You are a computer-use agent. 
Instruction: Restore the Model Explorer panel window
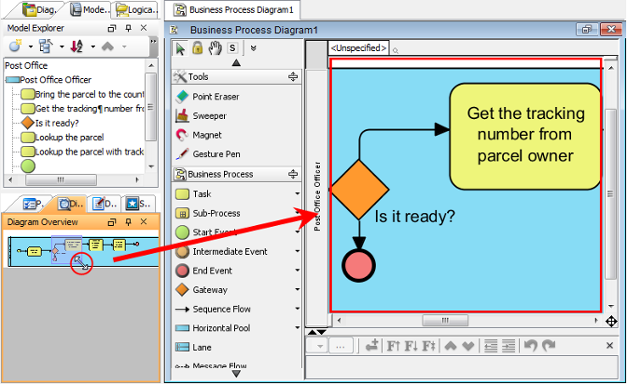click(x=112, y=28)
